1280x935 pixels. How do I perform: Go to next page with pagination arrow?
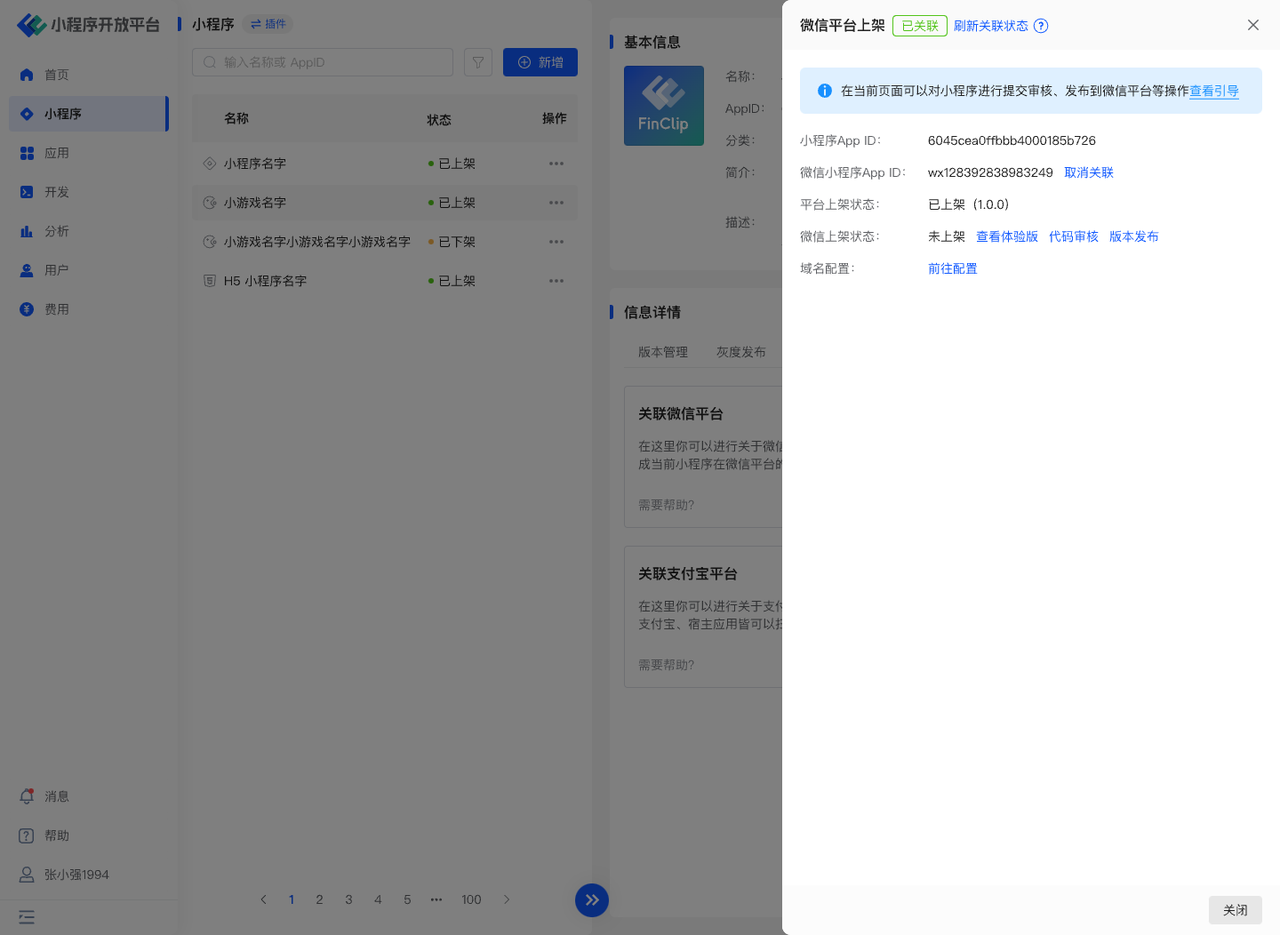507,900
